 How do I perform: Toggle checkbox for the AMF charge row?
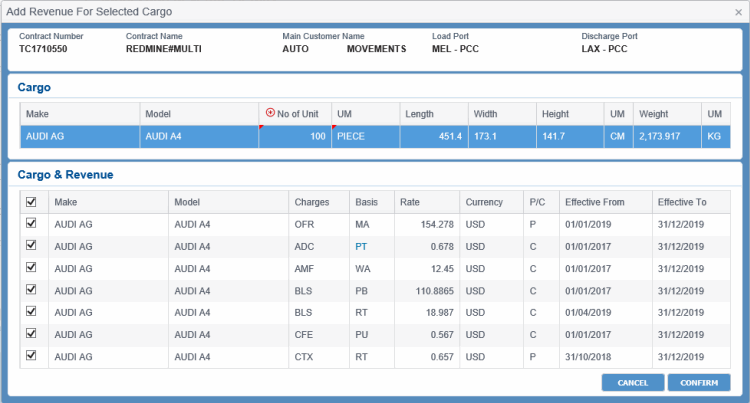coord(30,268)
